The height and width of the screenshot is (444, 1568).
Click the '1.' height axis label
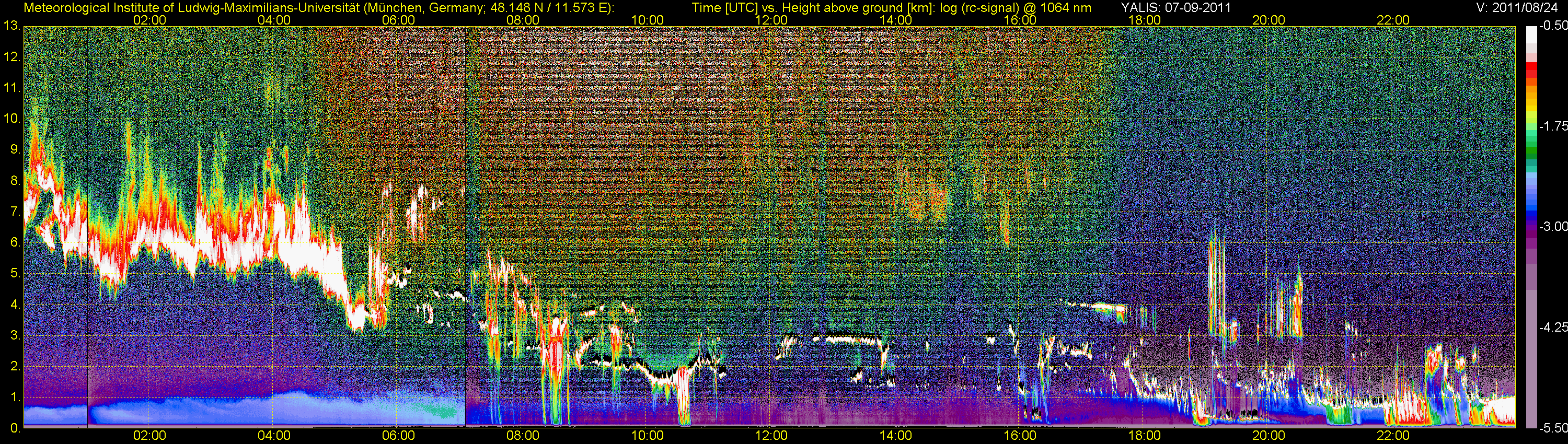(15, 397)
